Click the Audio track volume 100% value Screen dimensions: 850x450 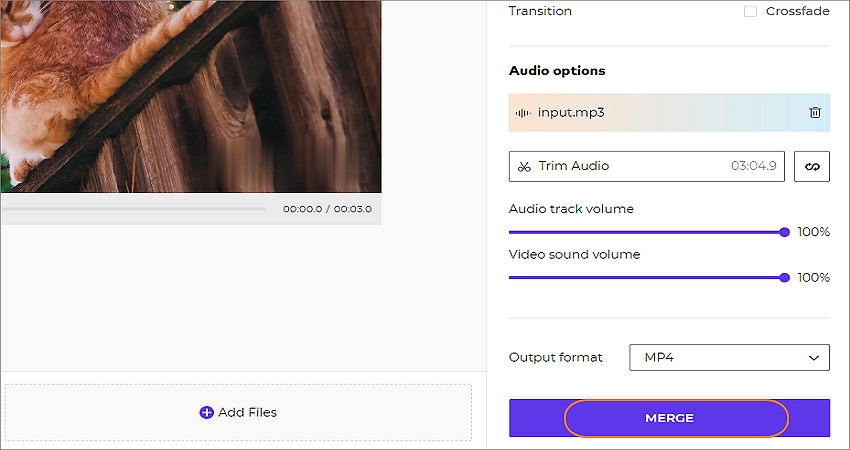click(x=814, y=232)
